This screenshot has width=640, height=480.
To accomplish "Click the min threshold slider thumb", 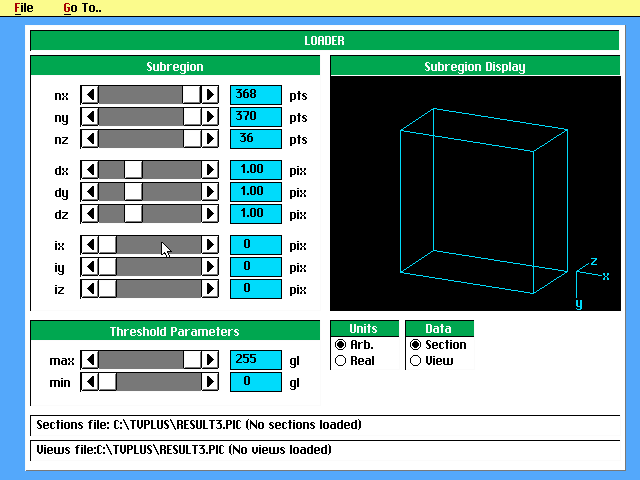I will point(108,382).
